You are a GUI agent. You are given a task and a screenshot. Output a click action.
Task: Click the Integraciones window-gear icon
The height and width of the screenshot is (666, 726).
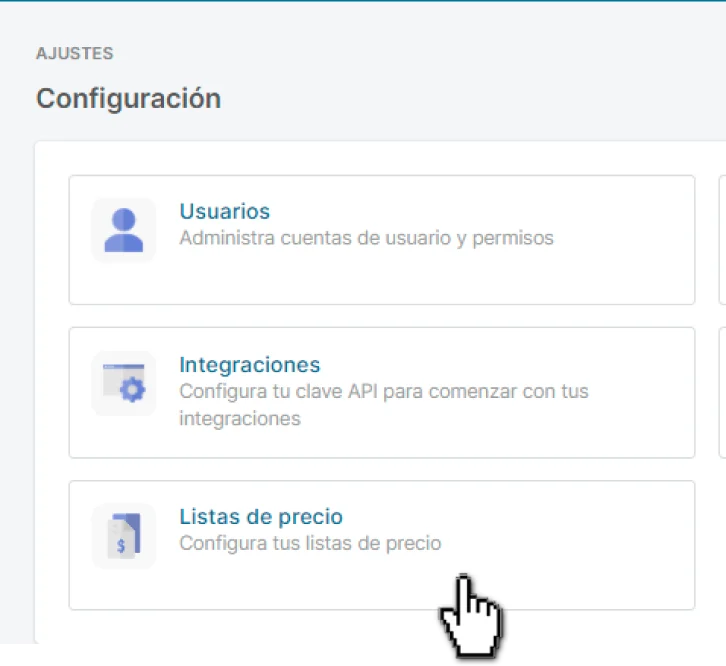click(x=124, y=383)
